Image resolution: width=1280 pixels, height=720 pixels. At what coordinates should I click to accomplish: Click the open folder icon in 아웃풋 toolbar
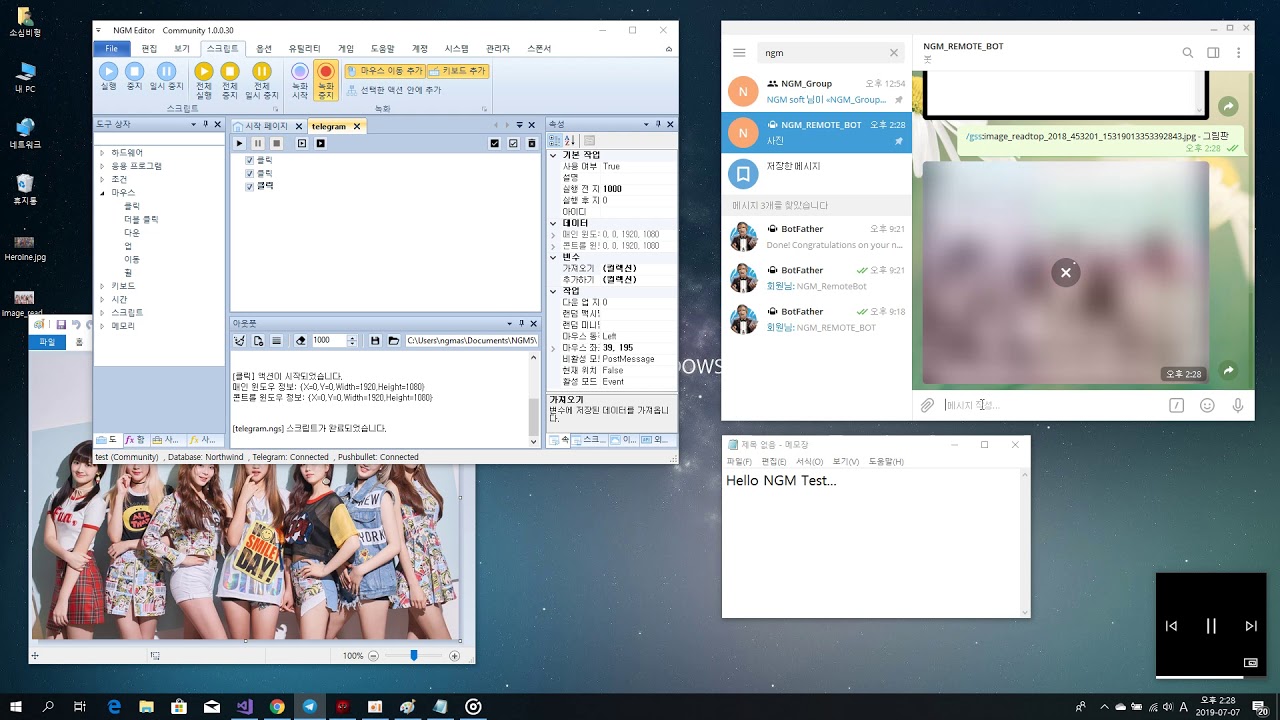394,341
